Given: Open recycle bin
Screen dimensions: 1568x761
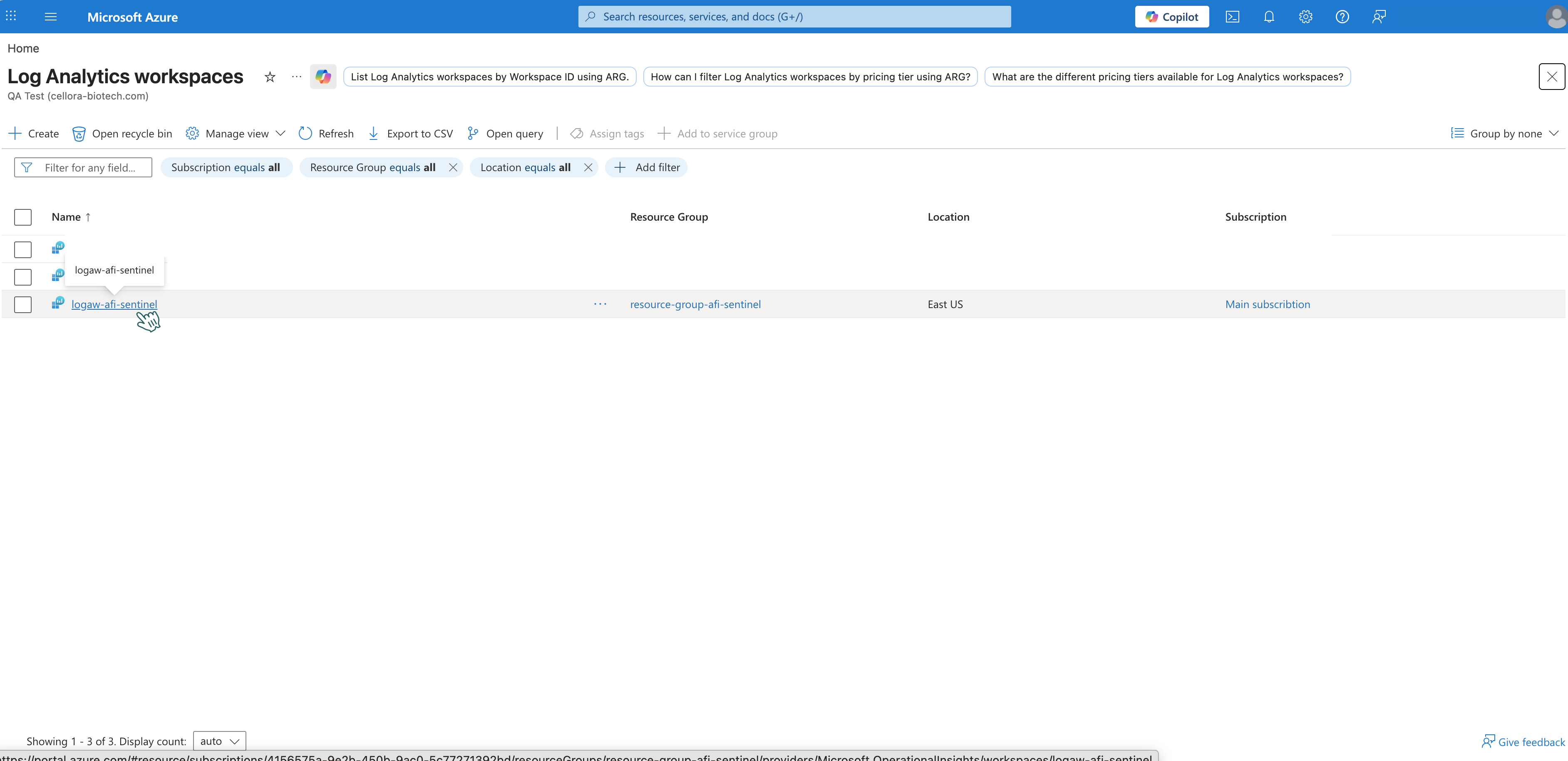Looking at the screenshot, I should tap(122, 133).
